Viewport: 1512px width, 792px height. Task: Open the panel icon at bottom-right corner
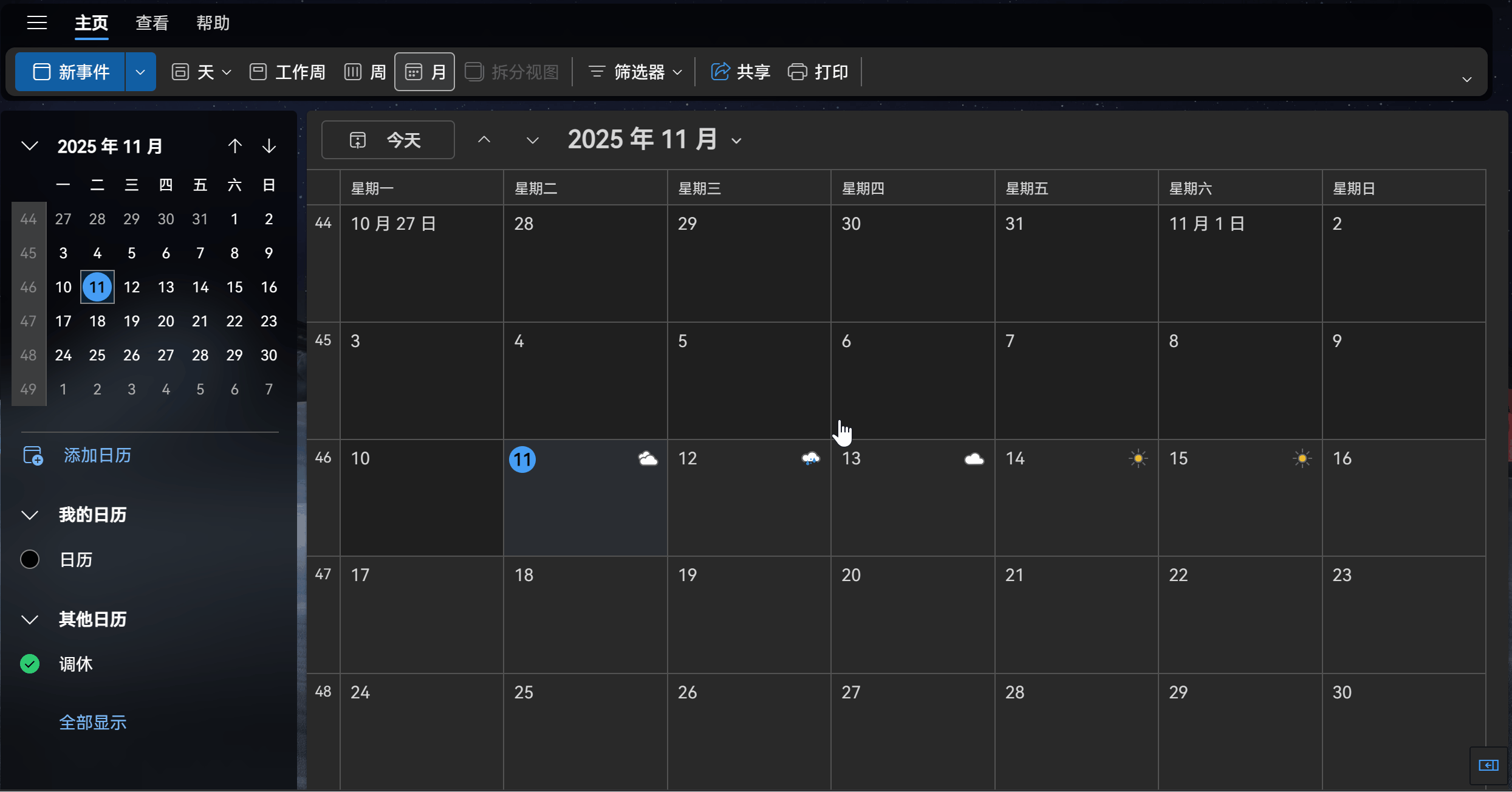(x=1488, y=765)
